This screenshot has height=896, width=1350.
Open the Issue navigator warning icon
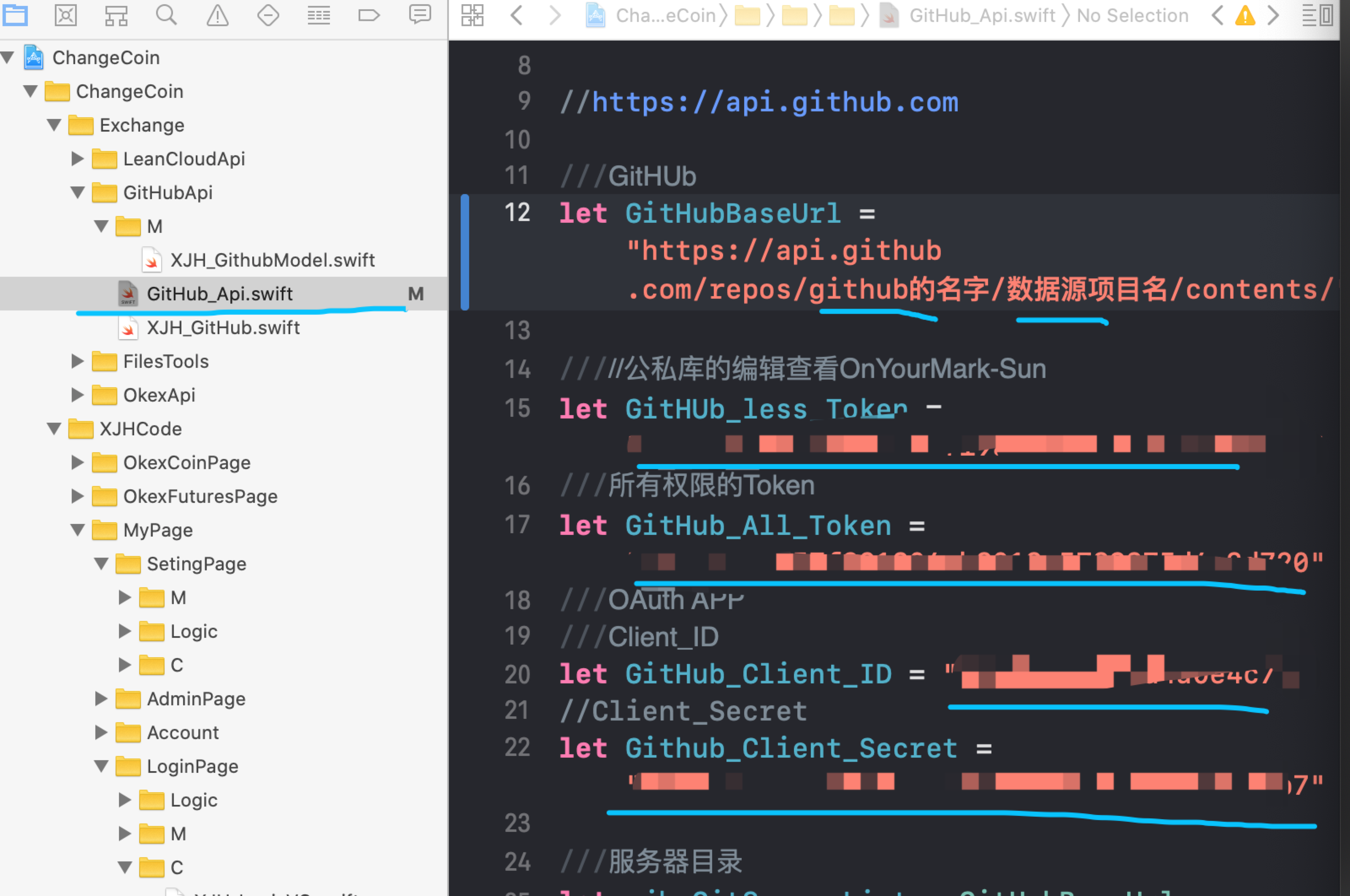coord(217,15)
